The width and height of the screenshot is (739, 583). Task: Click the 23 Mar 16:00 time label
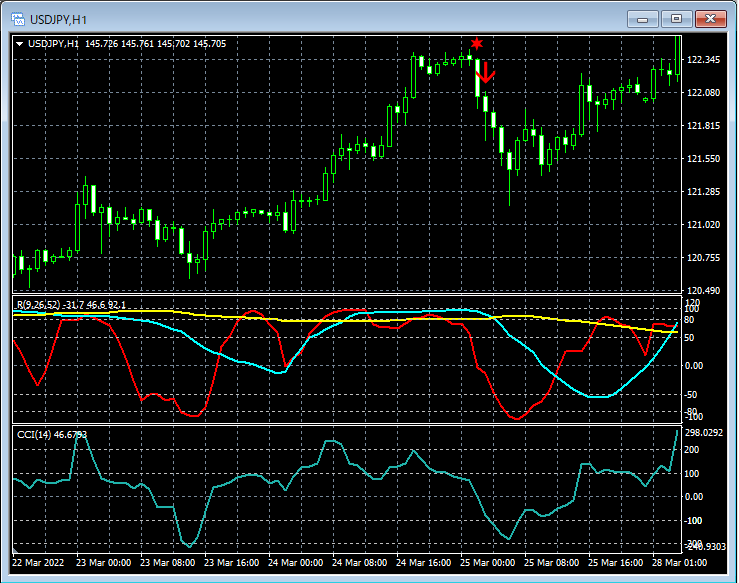pos(231,563)
